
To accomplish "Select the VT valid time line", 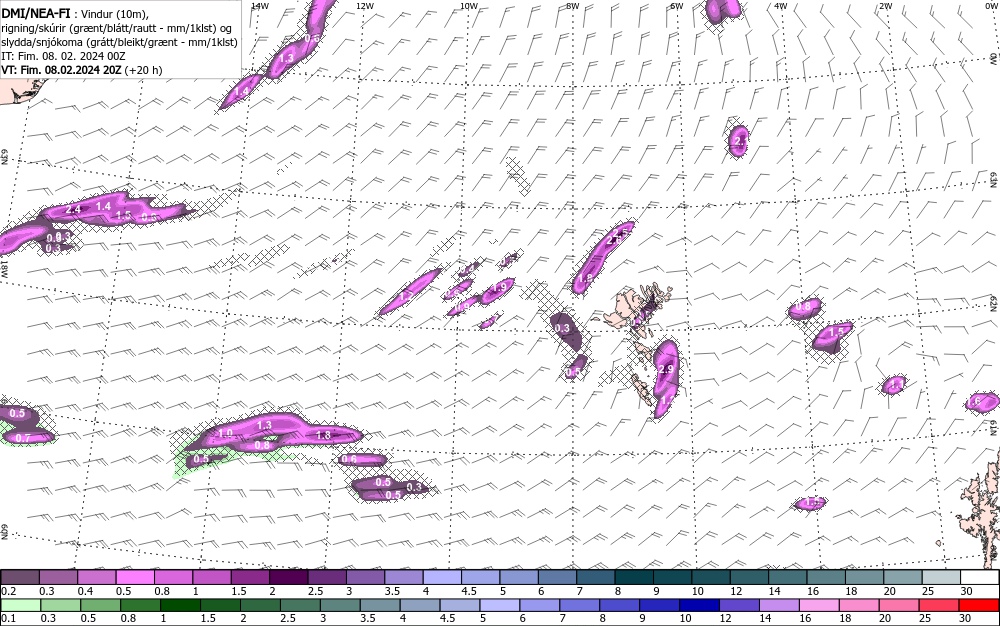I will 82,70.
